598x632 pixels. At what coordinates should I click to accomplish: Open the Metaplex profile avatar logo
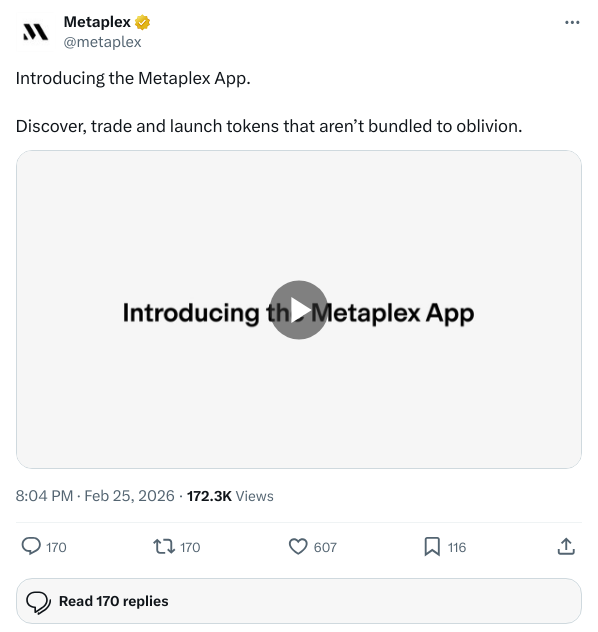coord(35,32)
